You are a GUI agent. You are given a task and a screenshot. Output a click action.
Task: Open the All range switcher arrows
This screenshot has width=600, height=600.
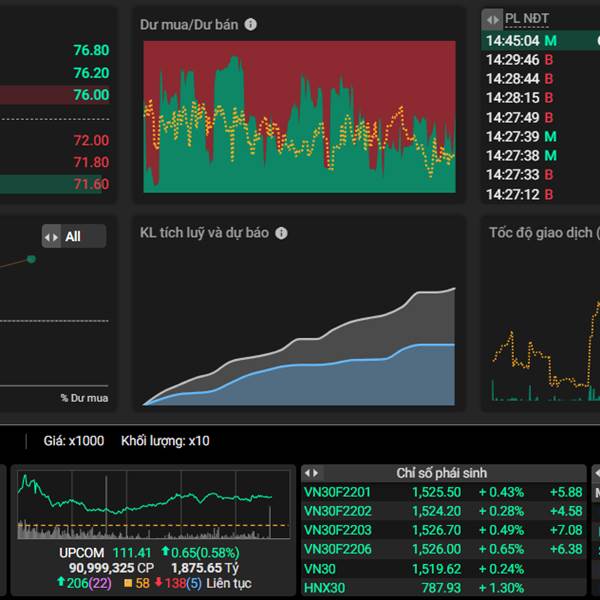tap(51, 236)
